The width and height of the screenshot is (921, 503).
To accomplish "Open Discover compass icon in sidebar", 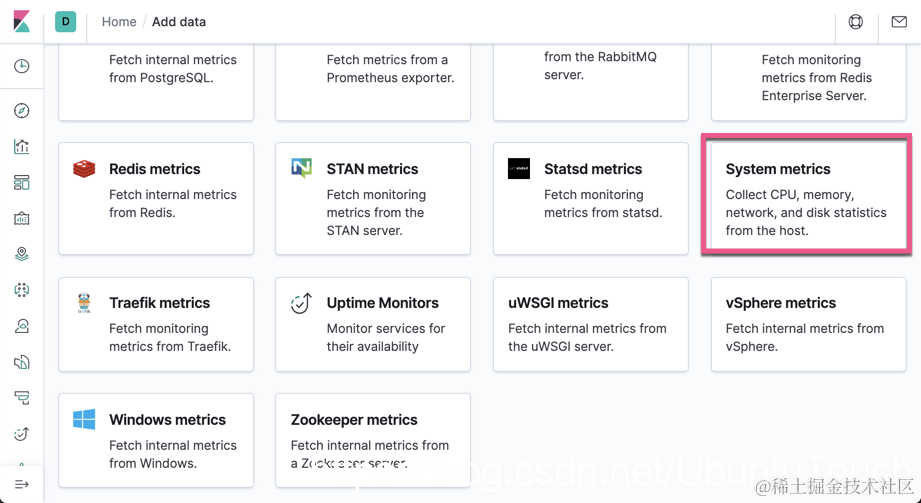I will pos(22,111).
